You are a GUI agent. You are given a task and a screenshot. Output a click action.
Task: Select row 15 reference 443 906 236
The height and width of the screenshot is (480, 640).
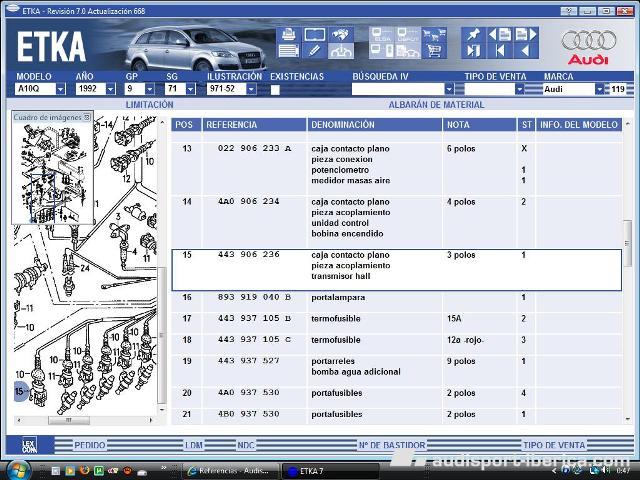[x=397, y=270]
